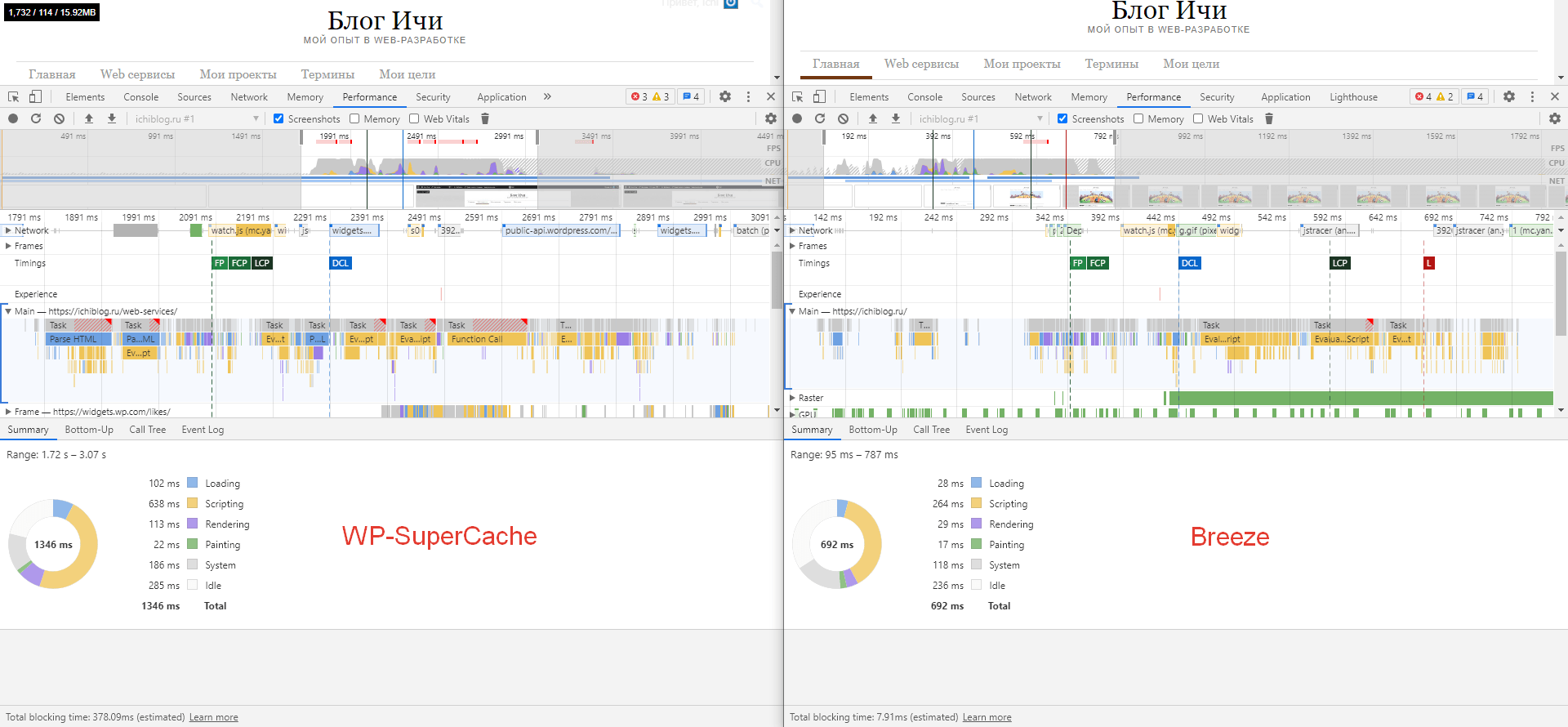Expand Frames track in left timeline
Screen dimensions: 1568x727
click(x=8, y=246)
